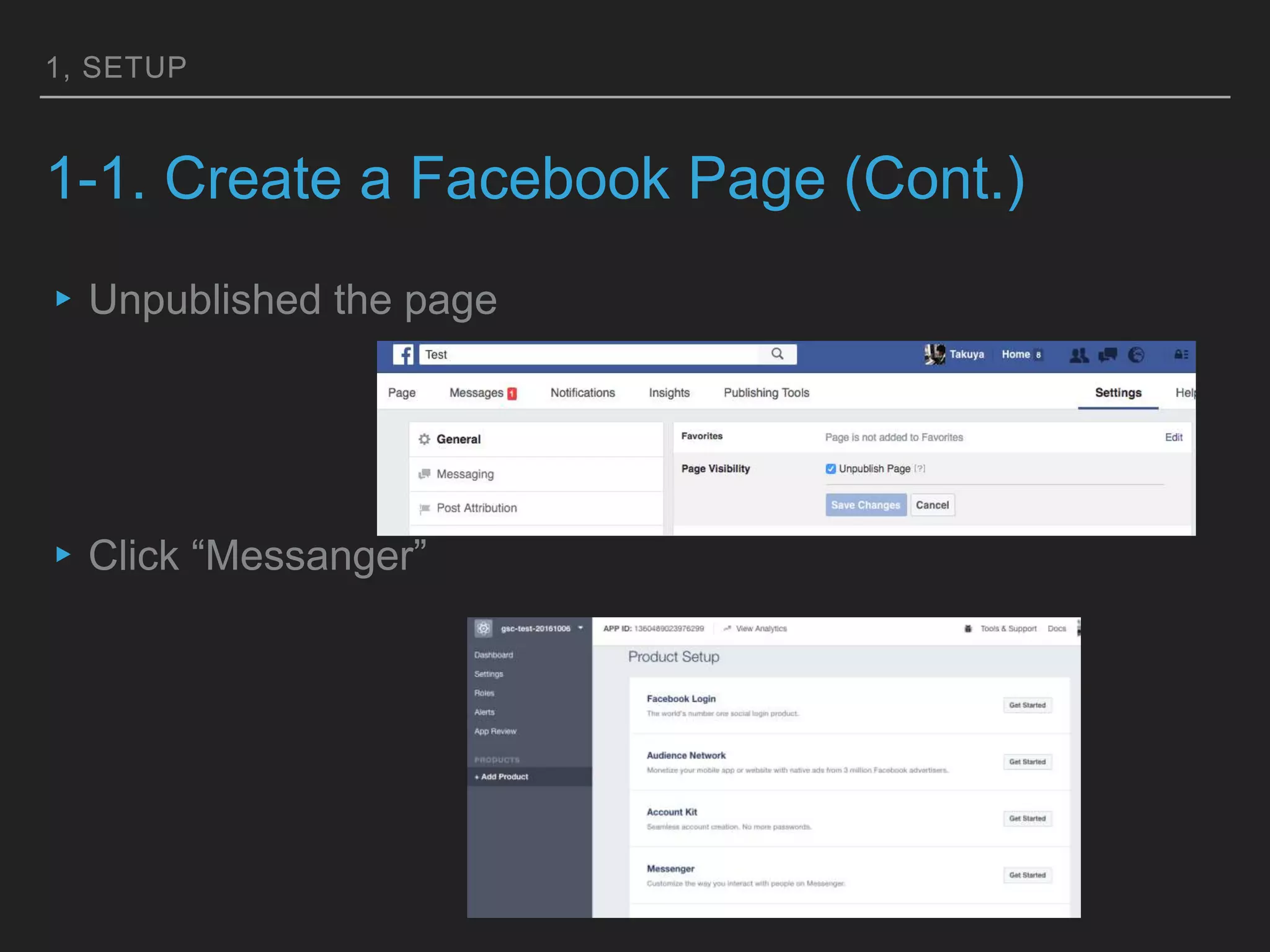
Task: Click Get Started for Messenger
Action: pos(1027,875)
